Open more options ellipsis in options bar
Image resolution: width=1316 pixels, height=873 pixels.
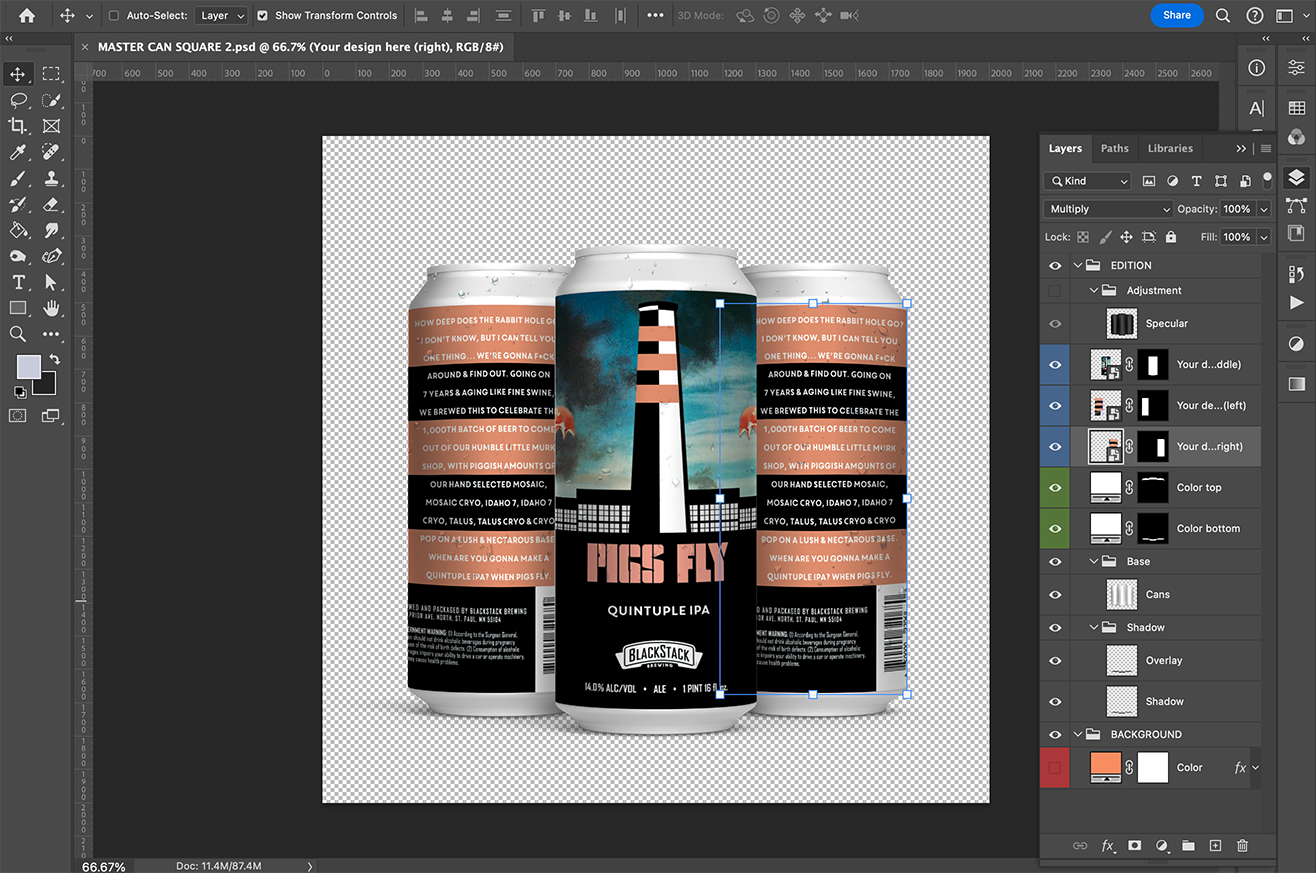[x=655, y=15]
